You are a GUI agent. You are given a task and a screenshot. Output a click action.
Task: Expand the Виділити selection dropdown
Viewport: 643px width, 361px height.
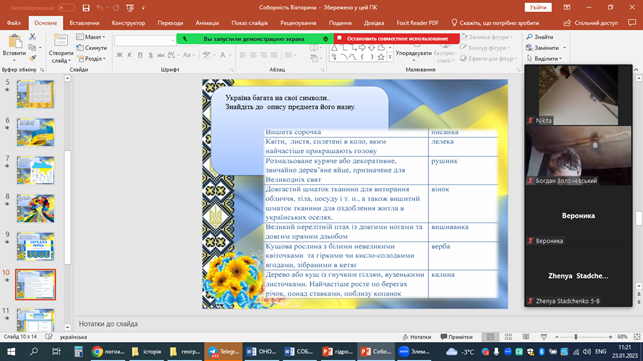(544, 59)
